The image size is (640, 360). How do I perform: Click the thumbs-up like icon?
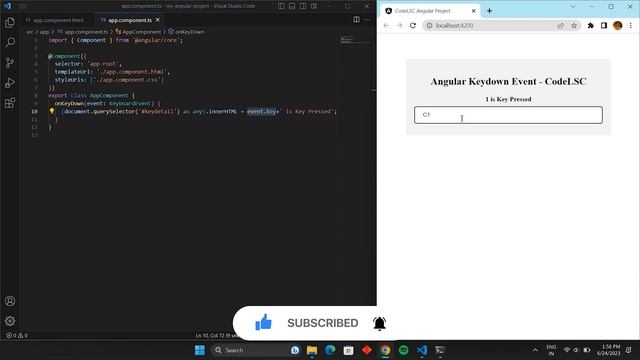pos(263,322)
